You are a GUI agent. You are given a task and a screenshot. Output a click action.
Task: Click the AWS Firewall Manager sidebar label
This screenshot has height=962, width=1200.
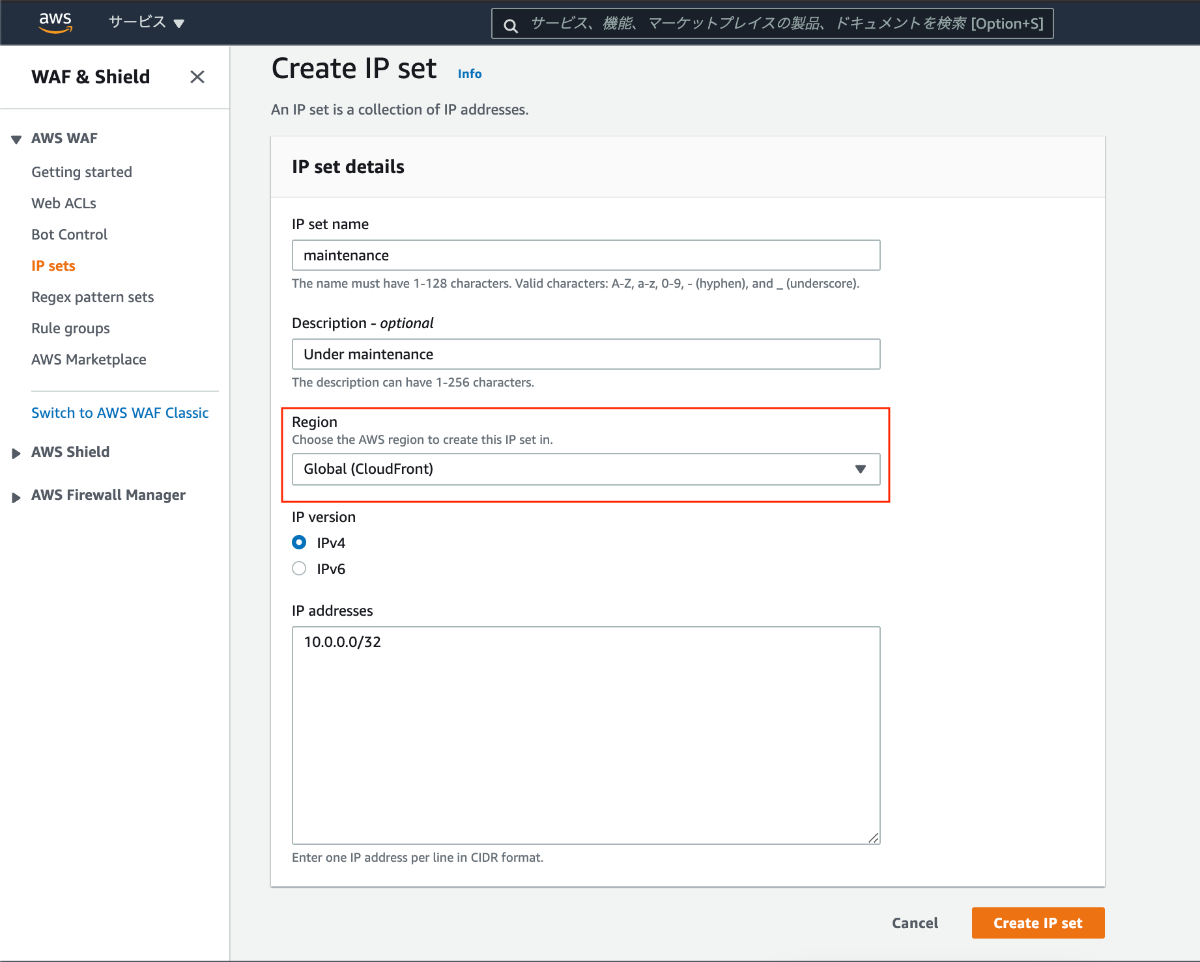(x=108, y=495)
